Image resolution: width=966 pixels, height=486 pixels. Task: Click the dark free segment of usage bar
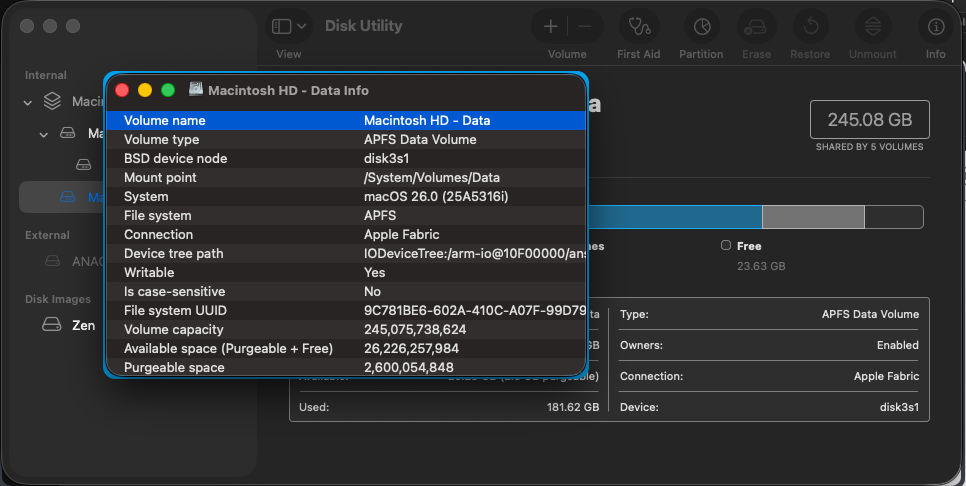point(893,217)
